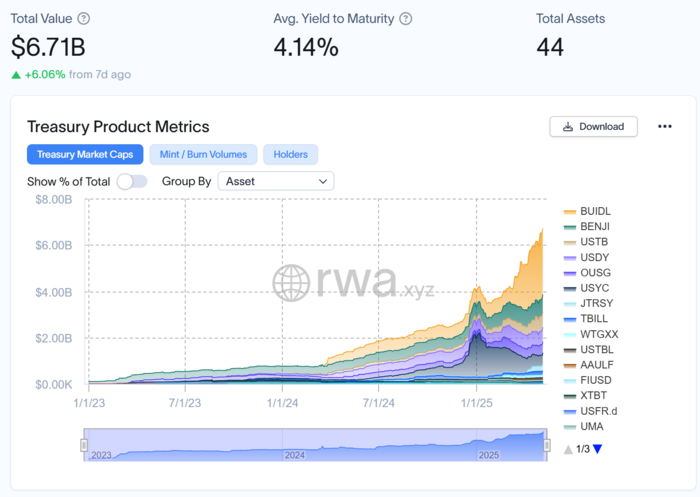Toggle Show % of Total switch
The width and height of the screenshot is (700, 497).
132,181
